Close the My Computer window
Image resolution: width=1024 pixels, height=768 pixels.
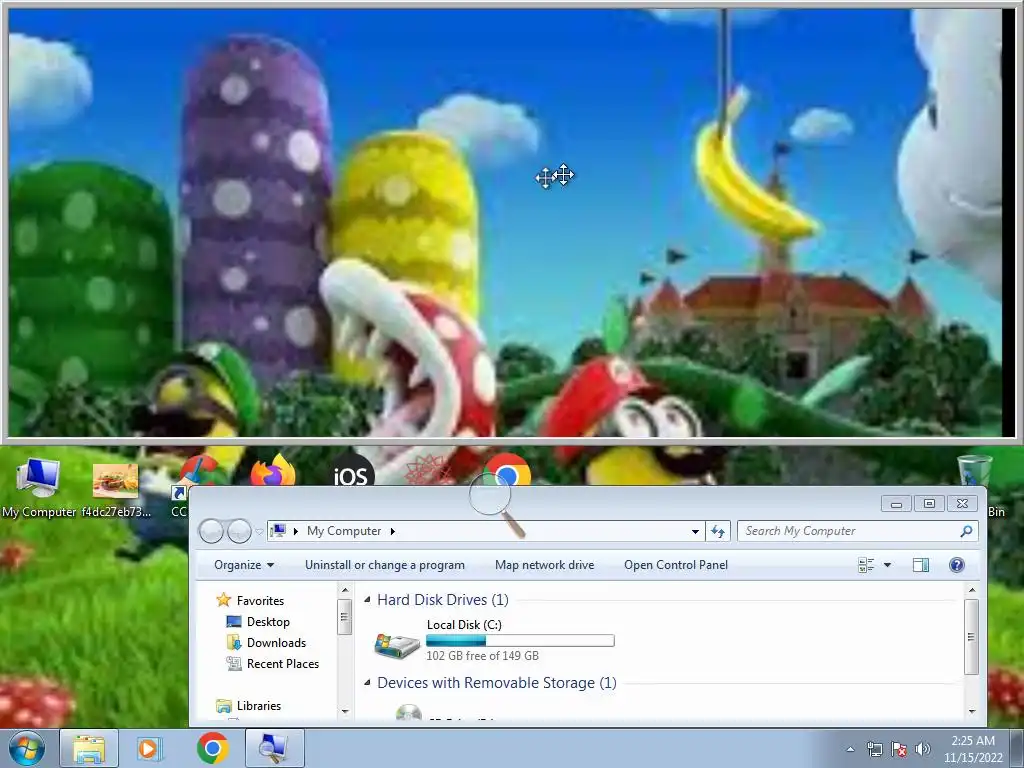[962, 504]
